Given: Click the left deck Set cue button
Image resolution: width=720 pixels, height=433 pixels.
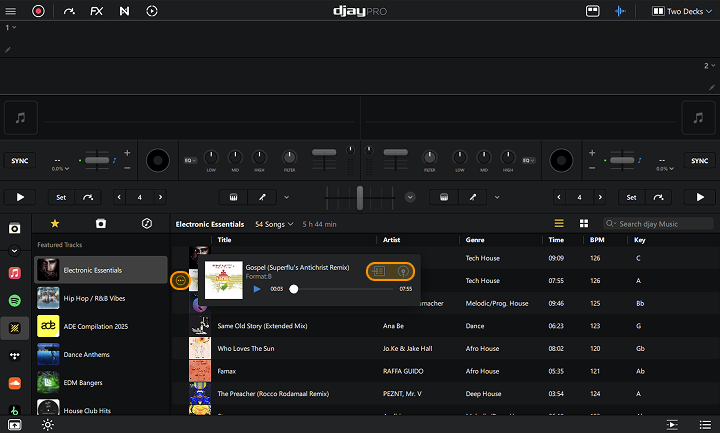Looking at the screenshot, I should 61,197.
